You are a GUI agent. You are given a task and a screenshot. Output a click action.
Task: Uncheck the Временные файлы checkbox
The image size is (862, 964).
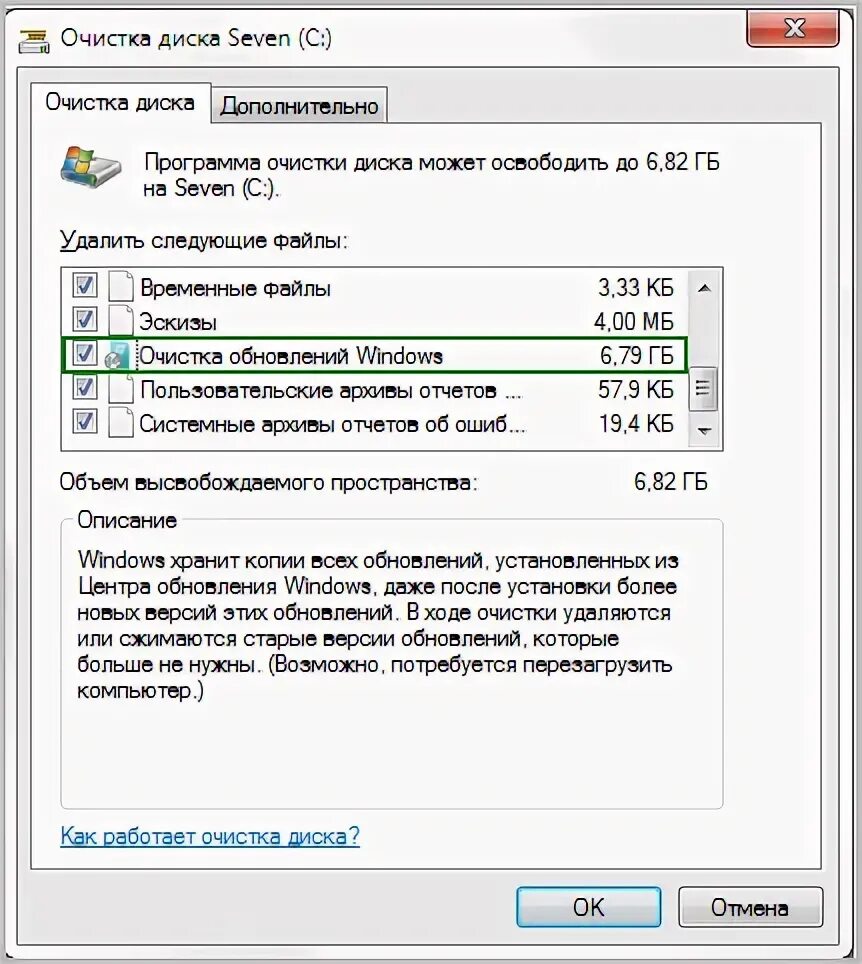point(84,285)
